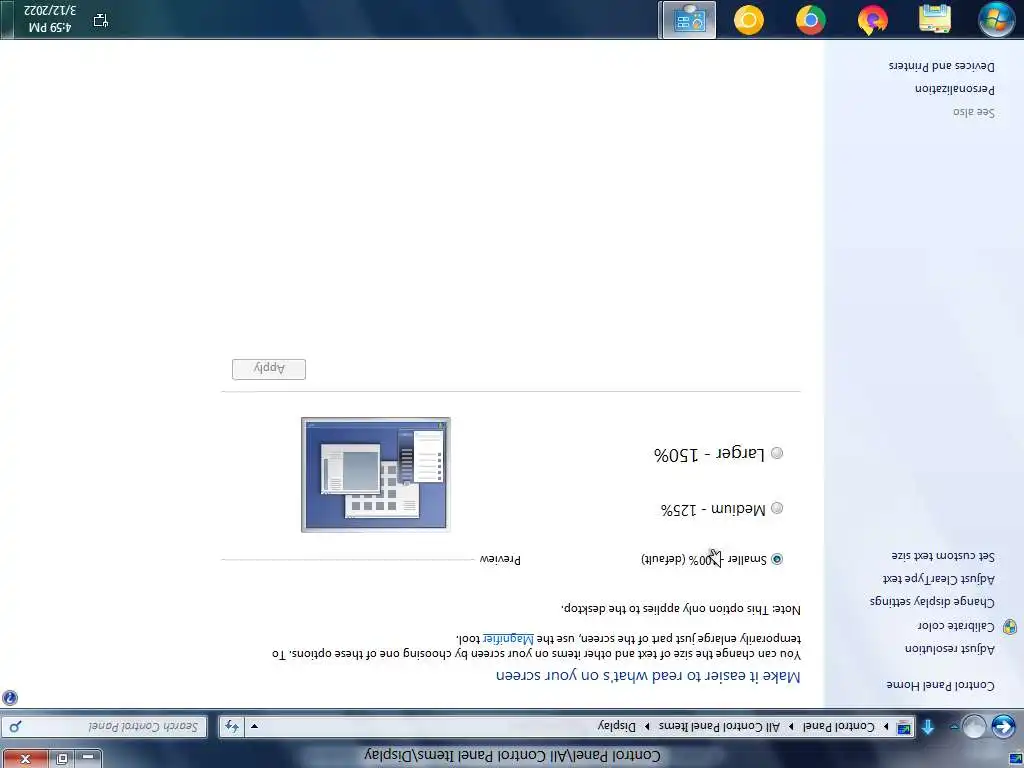The width and height of the screenshot is (1024, 768).
Task: Open Personalization under See also
Action: coord(955,89)
